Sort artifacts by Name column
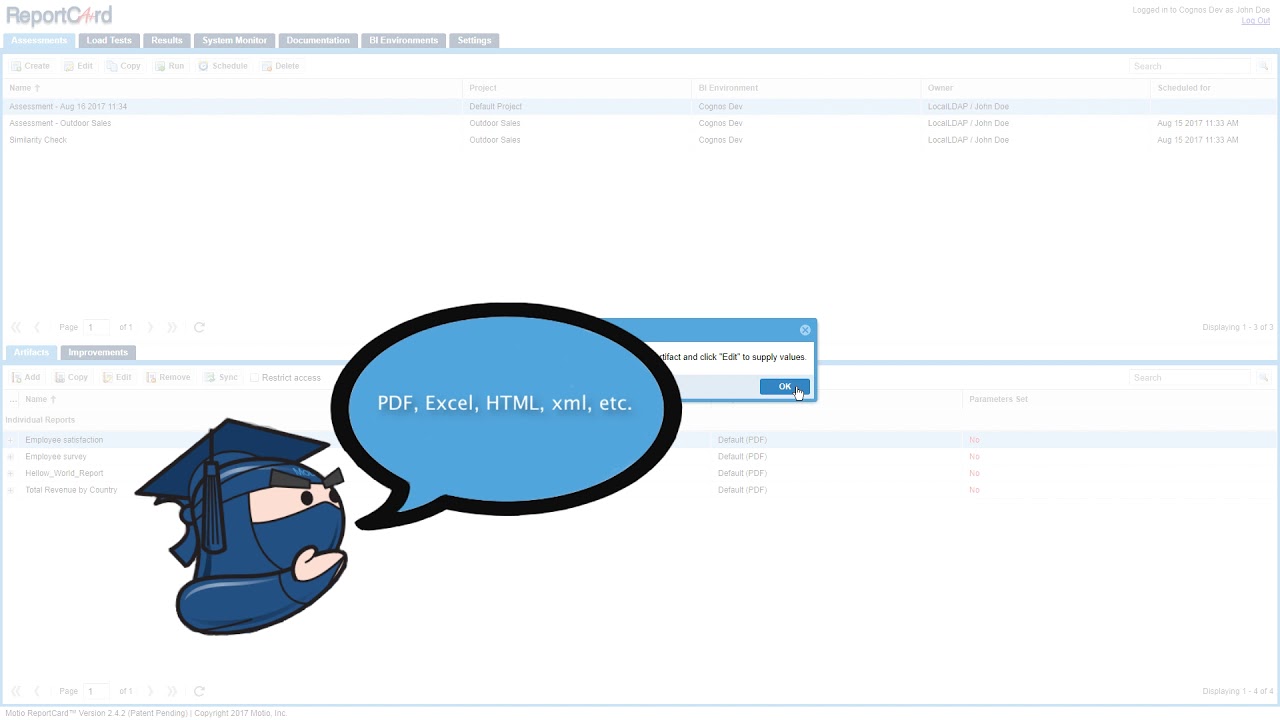 (x=40, y=400)
